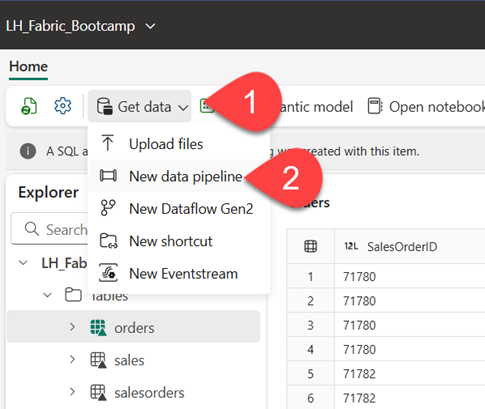Open the settings gear icon

(63, 106)
